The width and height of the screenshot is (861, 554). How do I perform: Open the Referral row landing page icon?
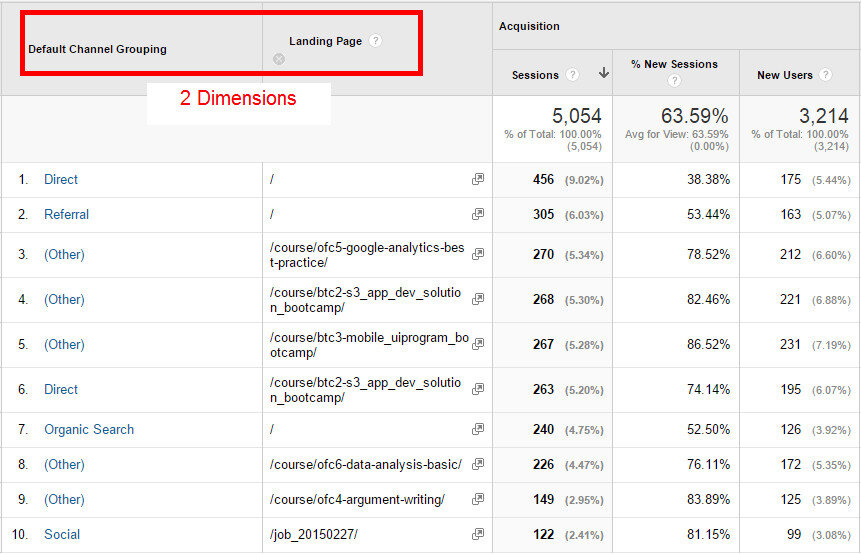click(x=478, y=214)
